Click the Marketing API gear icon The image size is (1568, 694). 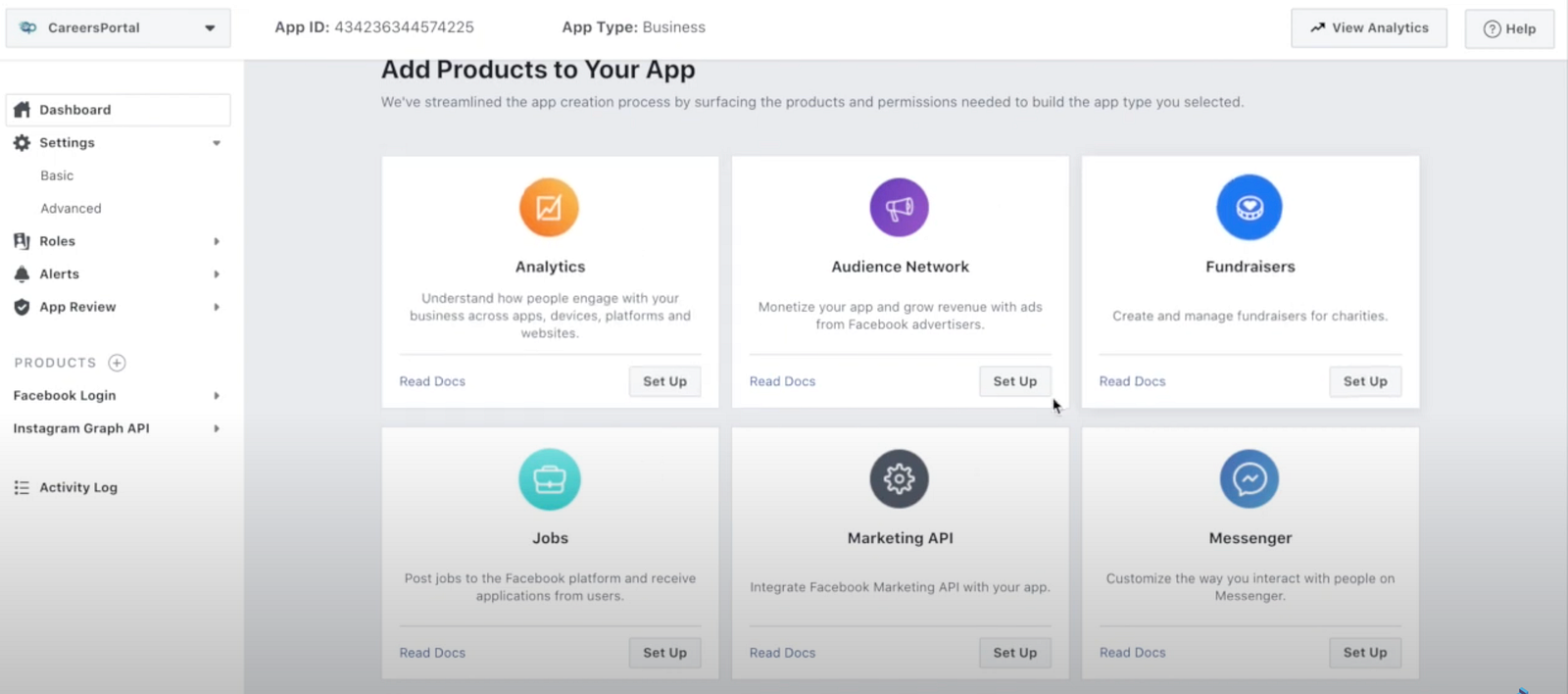899,478
